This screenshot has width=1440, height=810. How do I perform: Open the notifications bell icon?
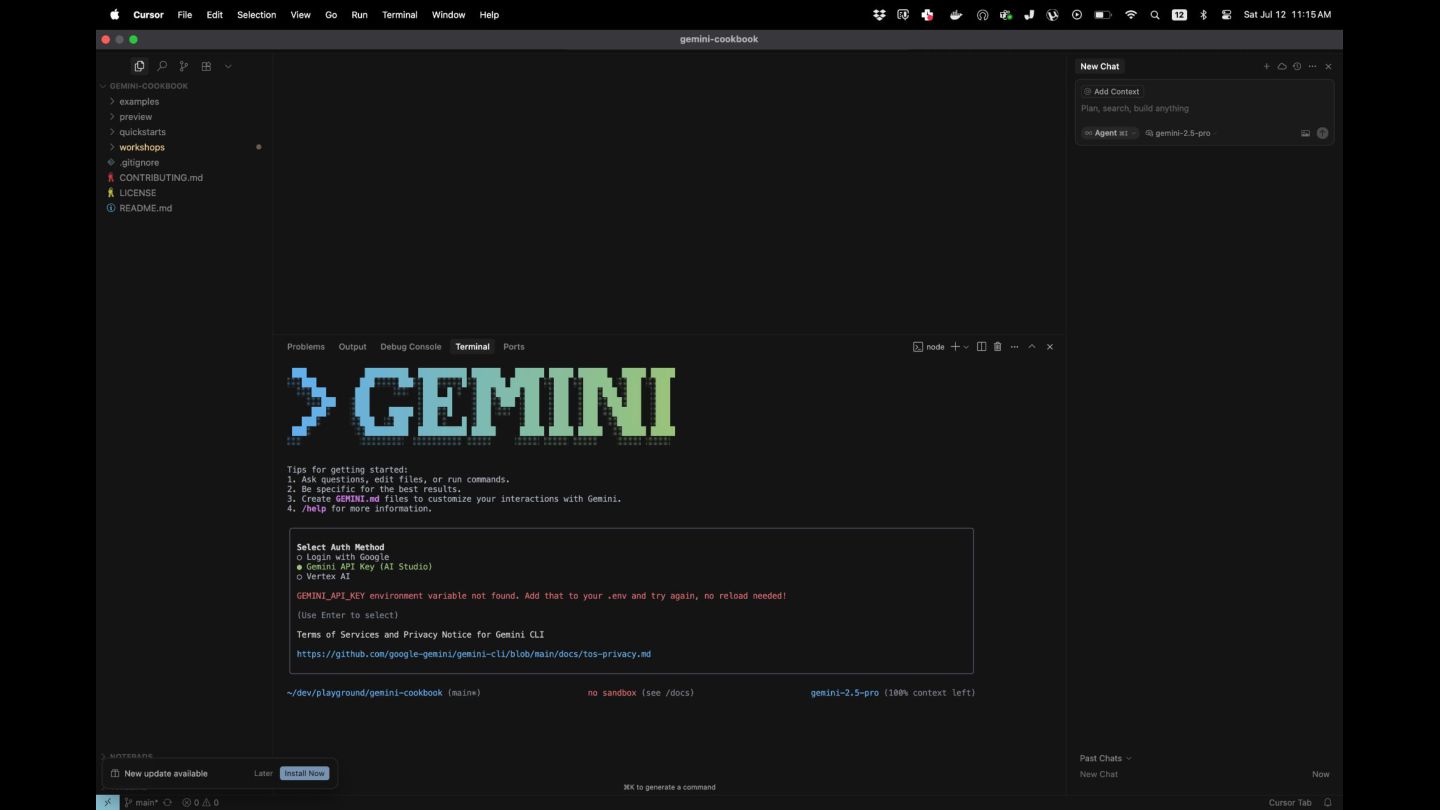[x=1328, y=802]
